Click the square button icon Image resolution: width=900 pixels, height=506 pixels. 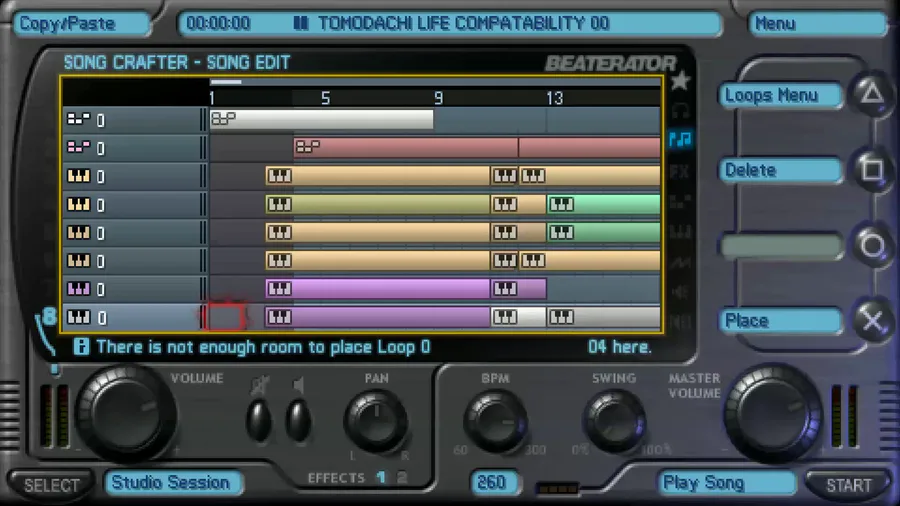(872, 170)
